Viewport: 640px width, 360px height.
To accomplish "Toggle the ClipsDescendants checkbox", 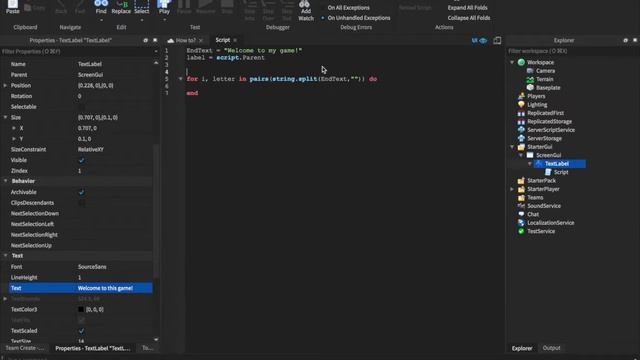I will pos(81,203).
